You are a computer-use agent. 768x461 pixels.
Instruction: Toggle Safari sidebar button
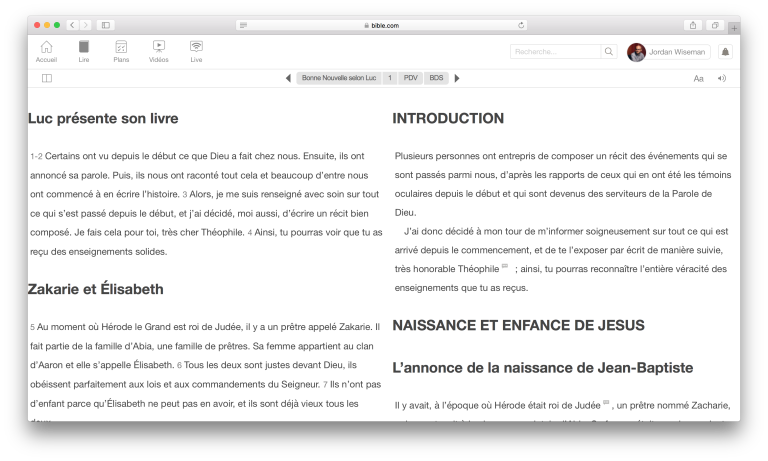click(106, 25)
